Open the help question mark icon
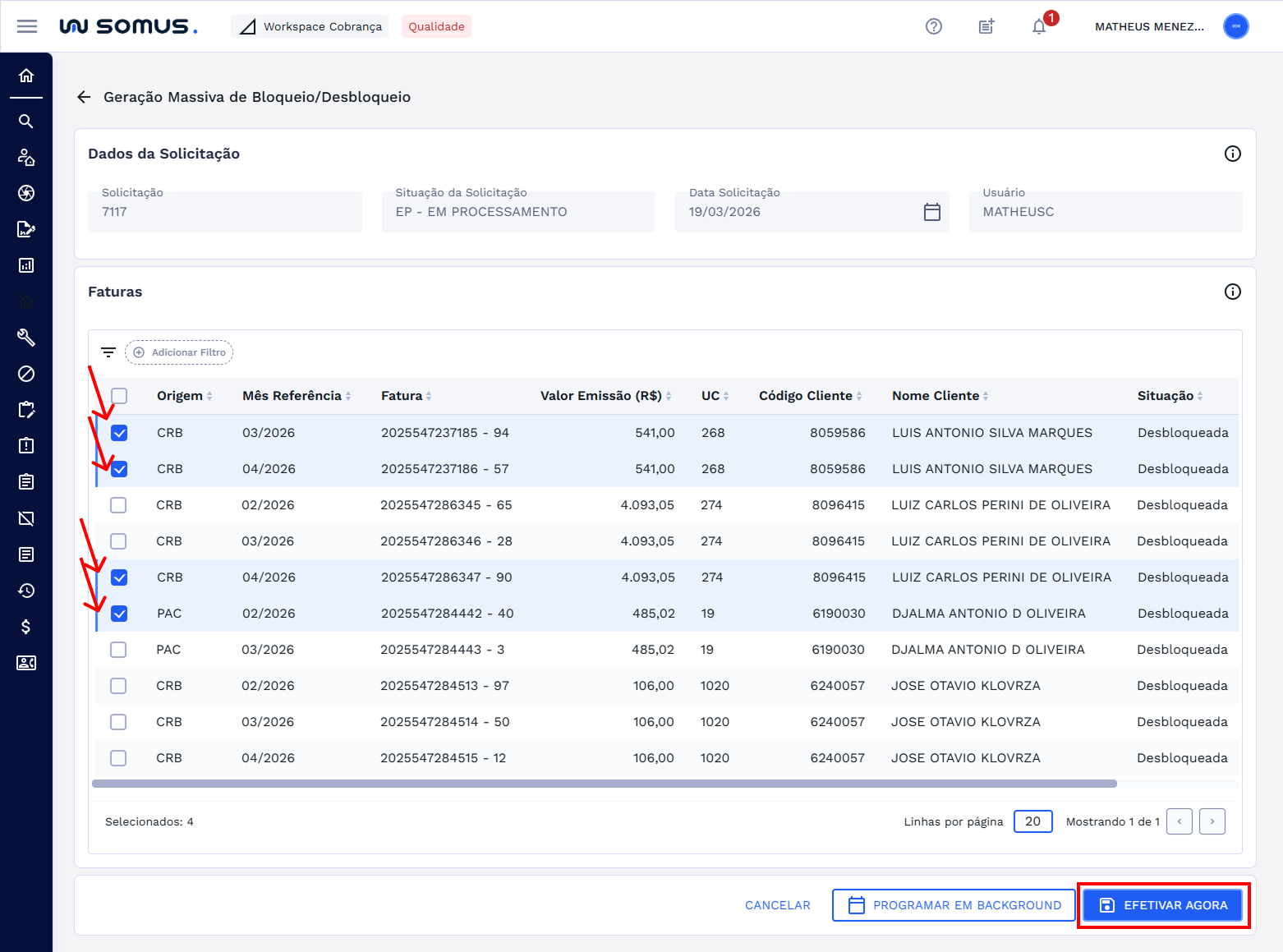The height and width of the screenshot is (952, 1283). (933, 26)
